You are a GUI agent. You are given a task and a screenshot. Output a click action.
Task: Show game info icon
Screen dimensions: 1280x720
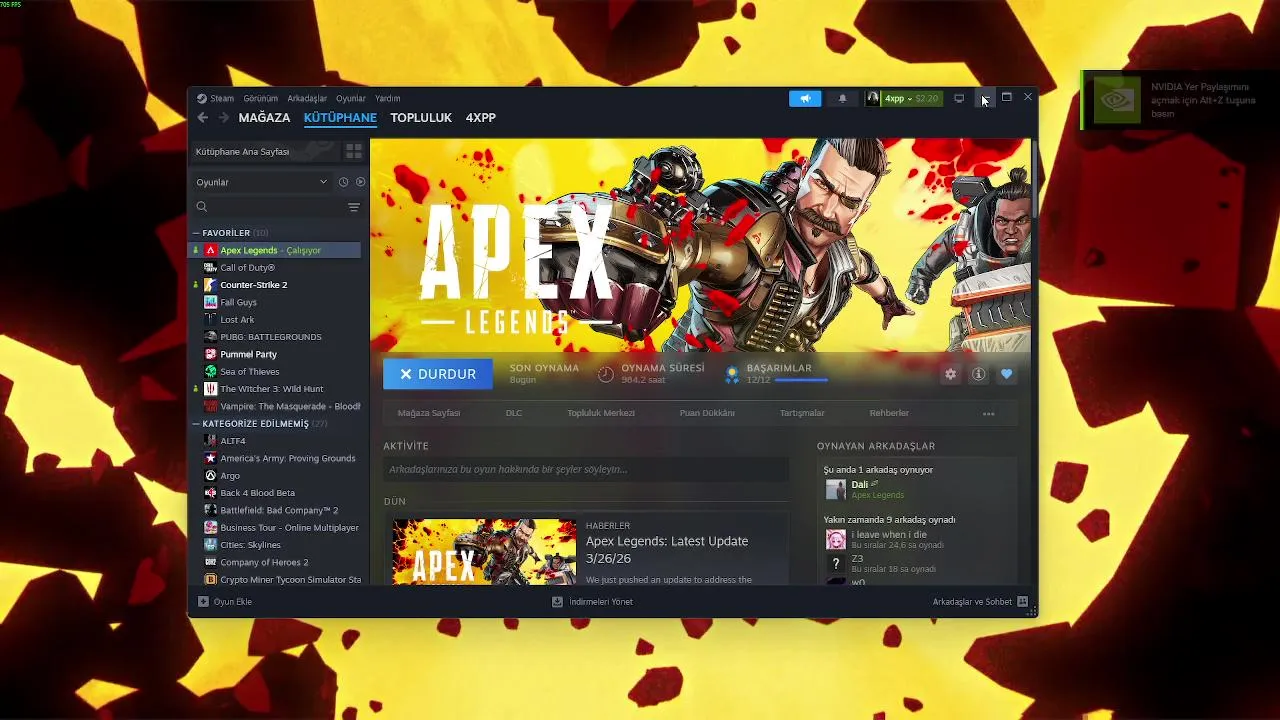(x=978, y=374)
